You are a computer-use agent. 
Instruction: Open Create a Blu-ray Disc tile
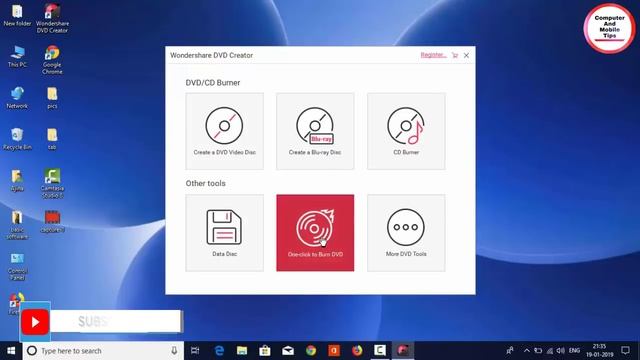pyautogui.click(x=315, y=131)
